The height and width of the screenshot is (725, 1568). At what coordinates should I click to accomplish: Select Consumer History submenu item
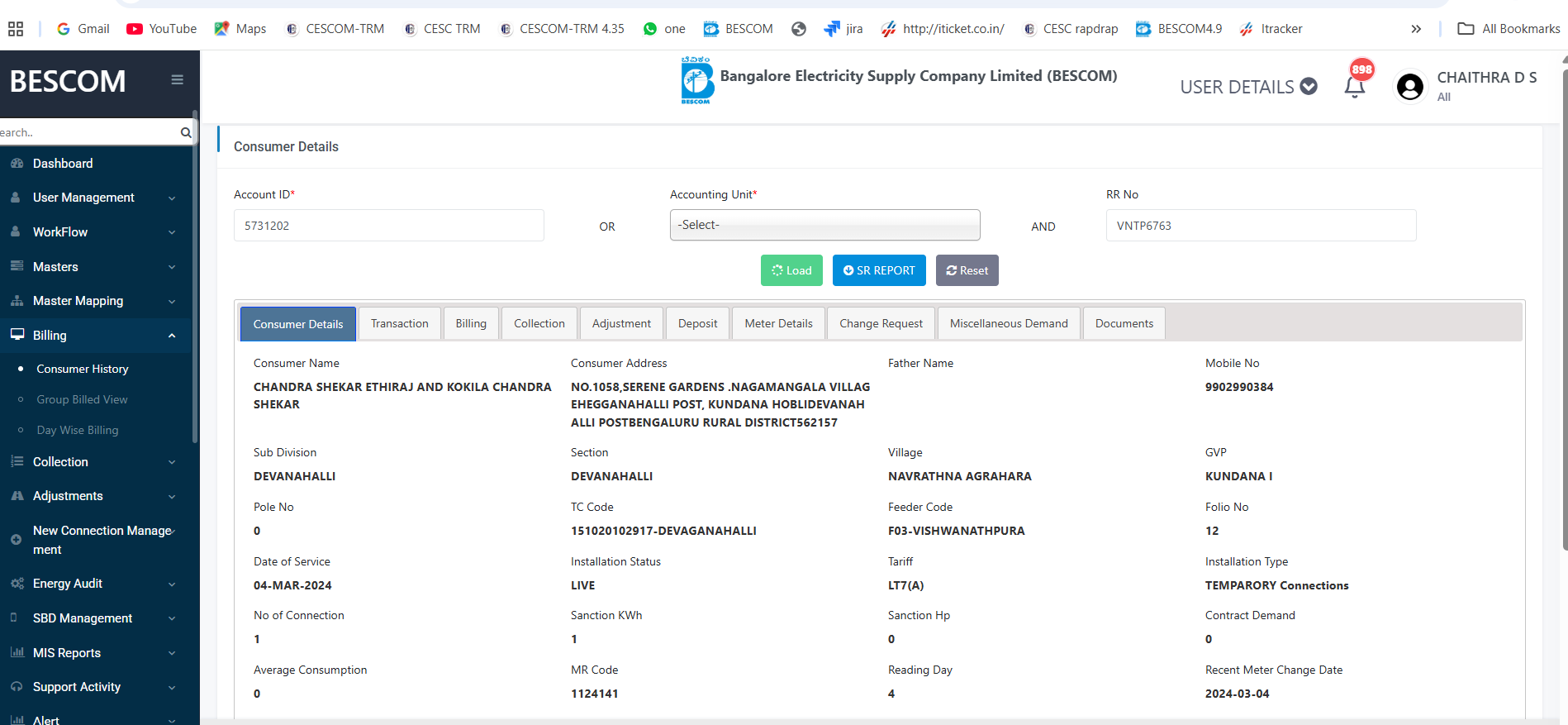[83, 369]
